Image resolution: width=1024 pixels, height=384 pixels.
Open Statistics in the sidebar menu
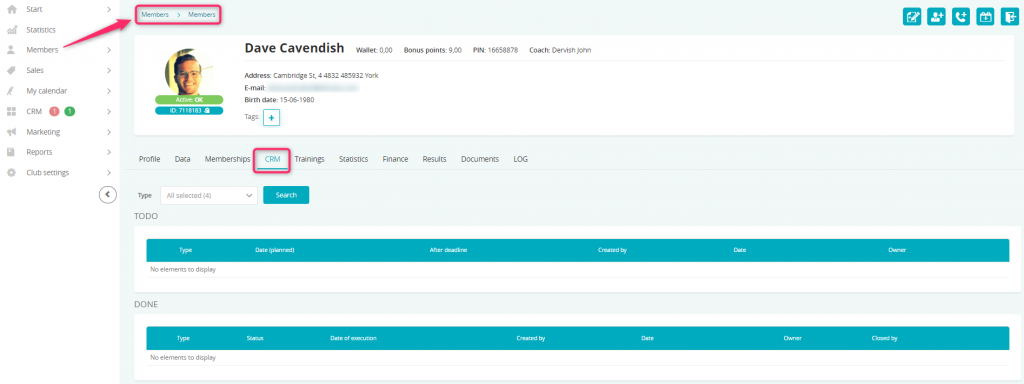tap(40, 30)
